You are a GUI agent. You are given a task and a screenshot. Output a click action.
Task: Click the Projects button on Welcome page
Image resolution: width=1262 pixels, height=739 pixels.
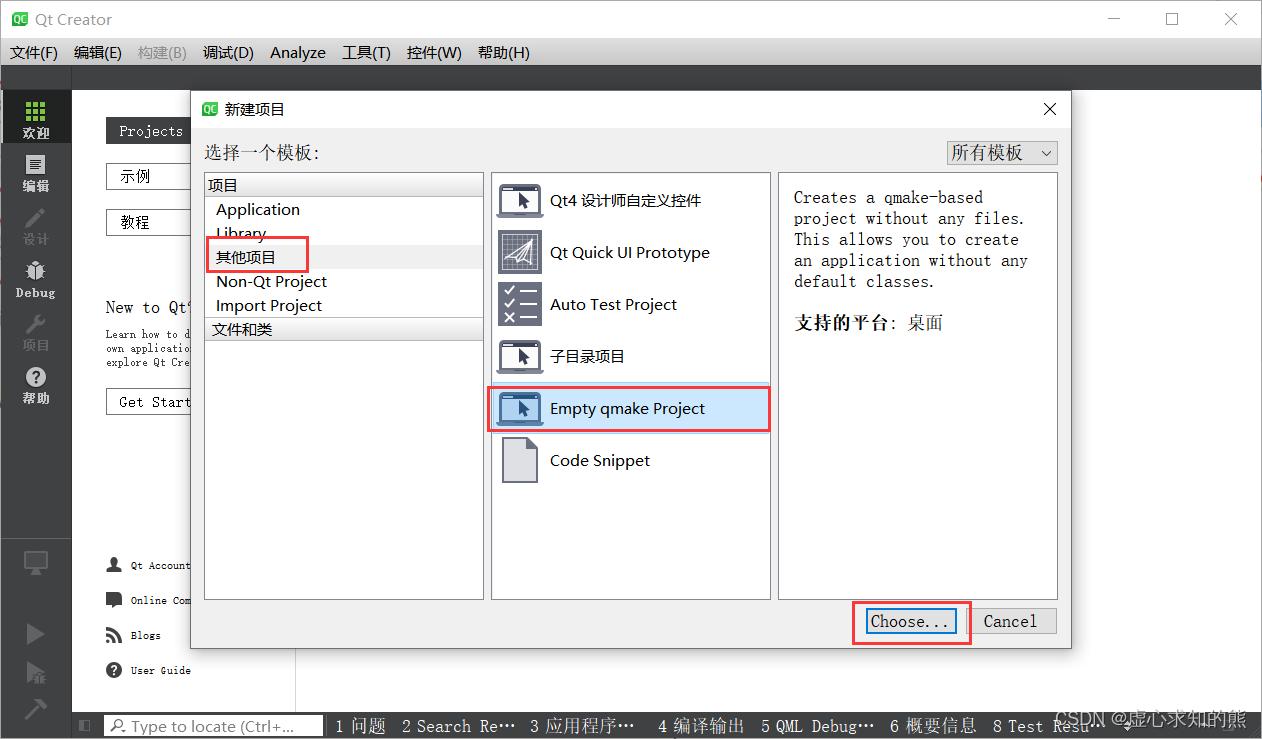click(148, 131)
